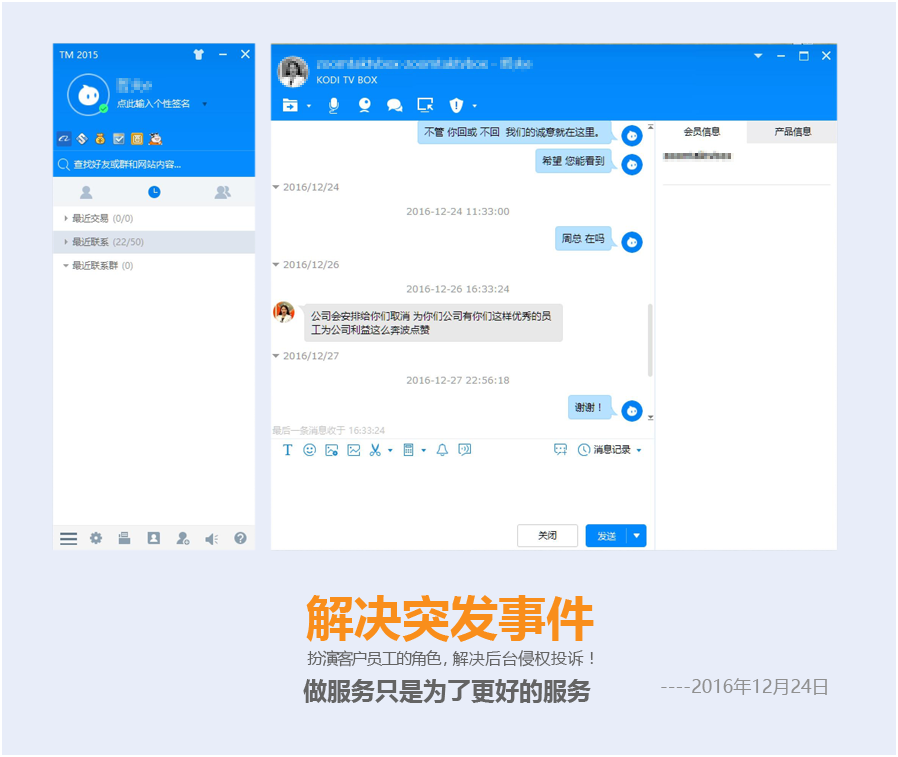This screenshot has height=757, width=898.
Task: Click the user avatar in TM 2015 window
Action: [x=88, y=94]
